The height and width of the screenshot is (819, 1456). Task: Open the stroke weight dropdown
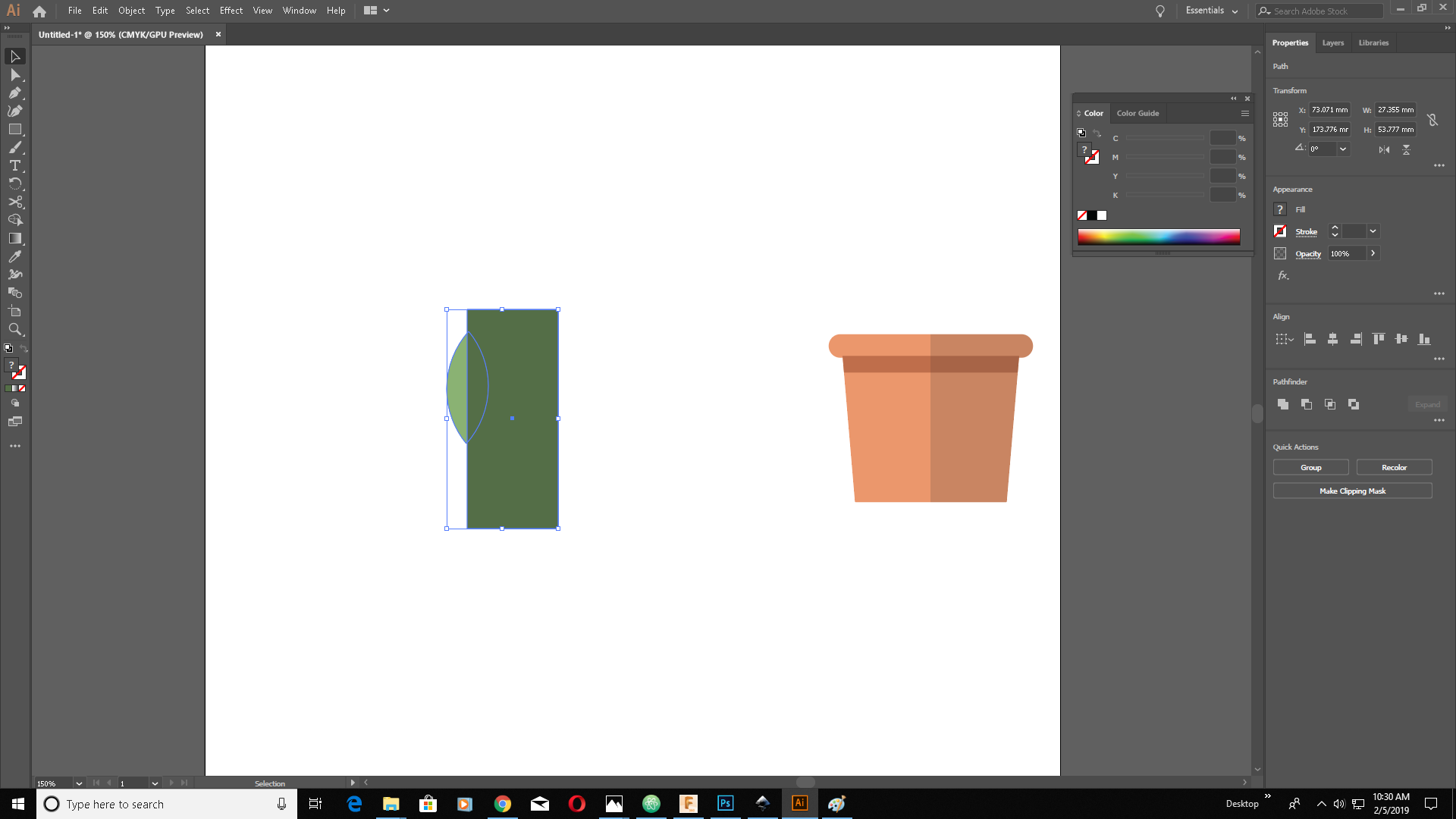point(1373,231)
